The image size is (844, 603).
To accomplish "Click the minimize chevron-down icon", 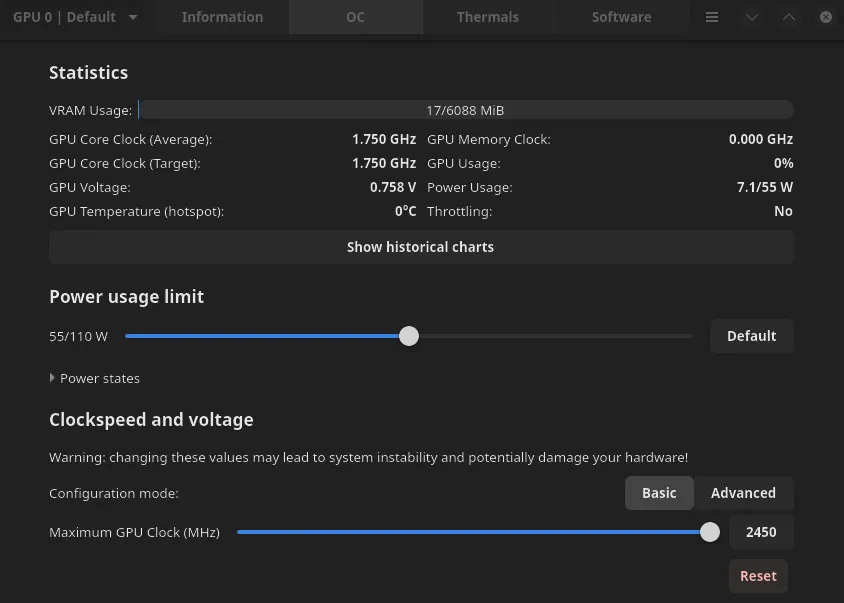I will [x=752, y=17].
